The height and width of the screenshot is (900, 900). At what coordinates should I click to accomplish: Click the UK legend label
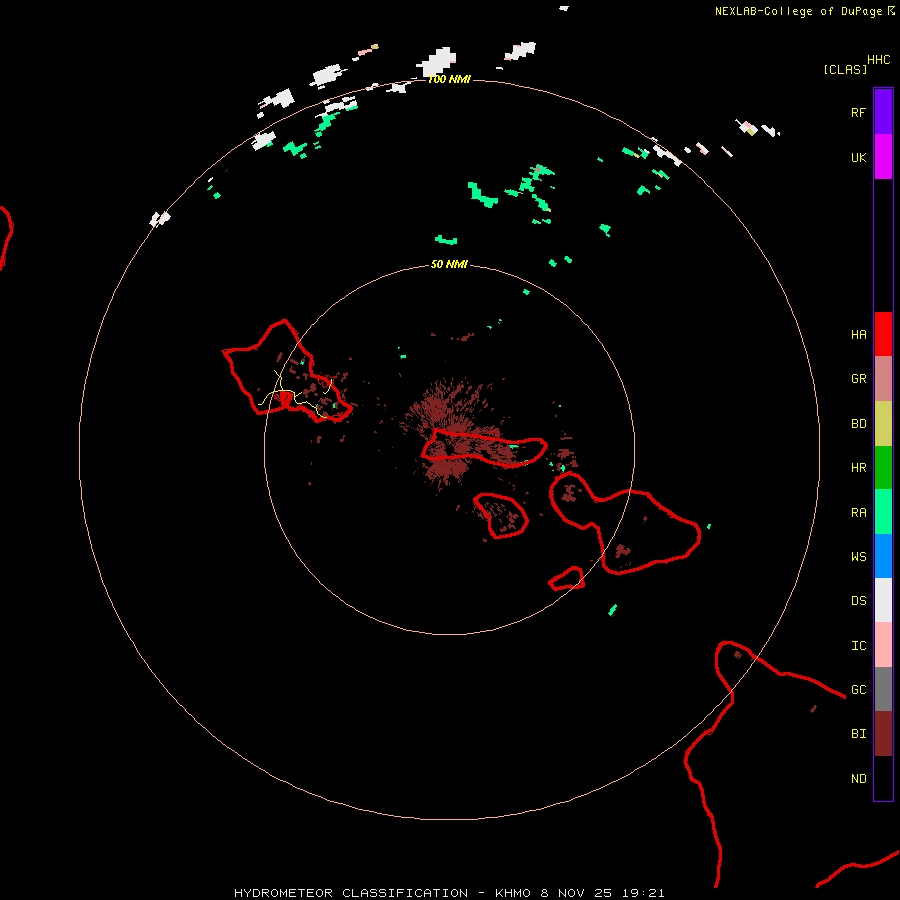coord(858,157)
